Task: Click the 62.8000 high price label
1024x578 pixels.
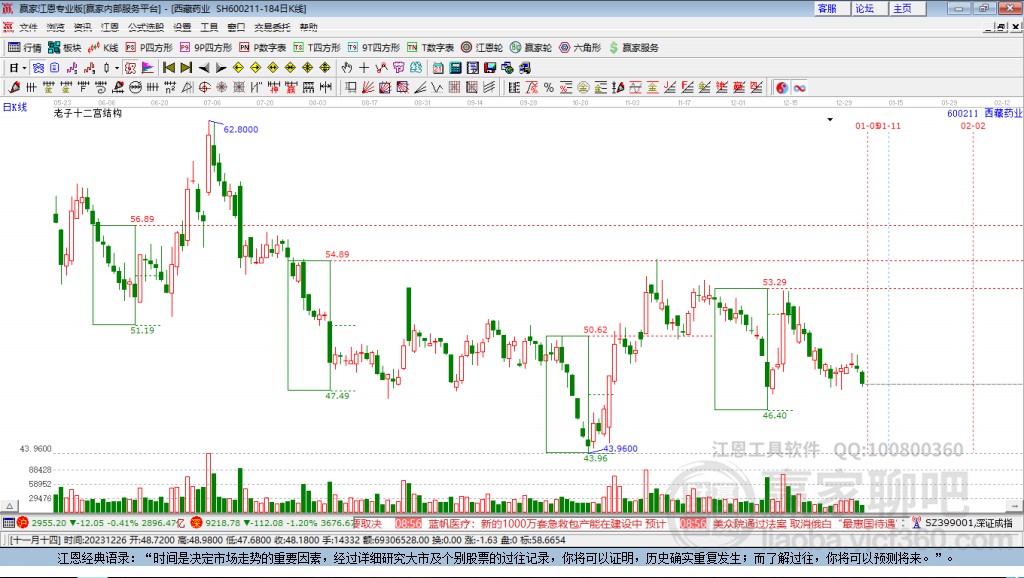Action: [x=240, y=129]
